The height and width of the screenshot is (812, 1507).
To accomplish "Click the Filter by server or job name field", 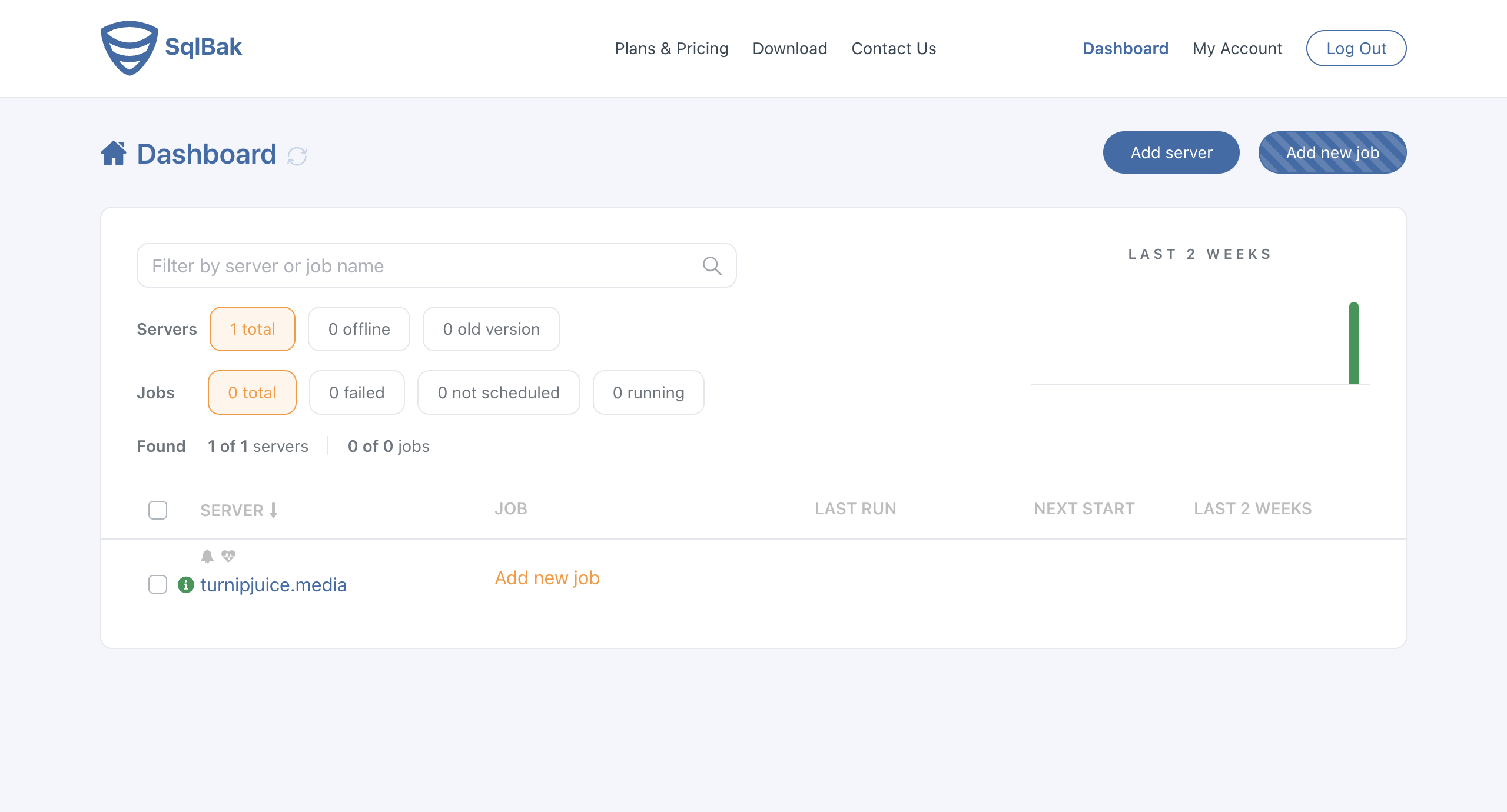I will click(x=436, y=265).
